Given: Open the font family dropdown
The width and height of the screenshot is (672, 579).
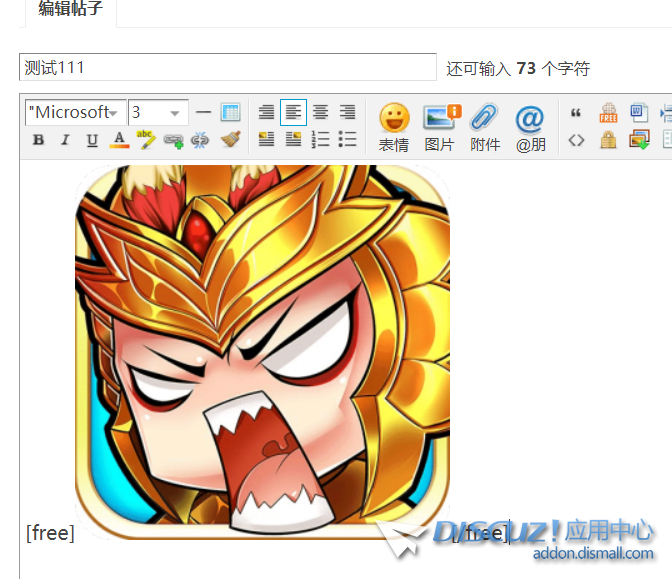Looking at the screenshot, I should [x=76, y=112].
